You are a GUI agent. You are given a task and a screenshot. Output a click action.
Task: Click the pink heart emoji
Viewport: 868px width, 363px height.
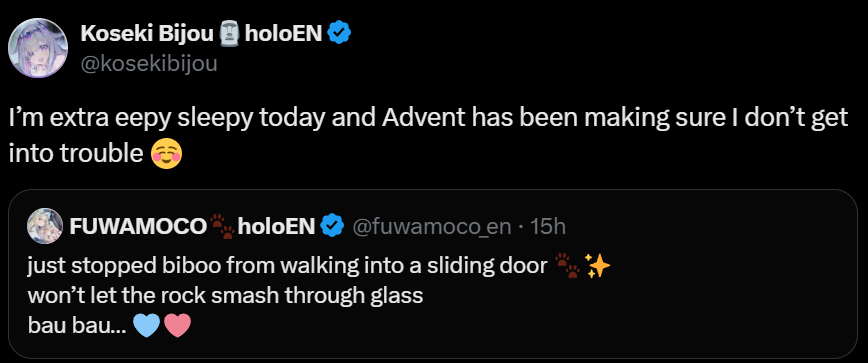click(x=177, y=326)
